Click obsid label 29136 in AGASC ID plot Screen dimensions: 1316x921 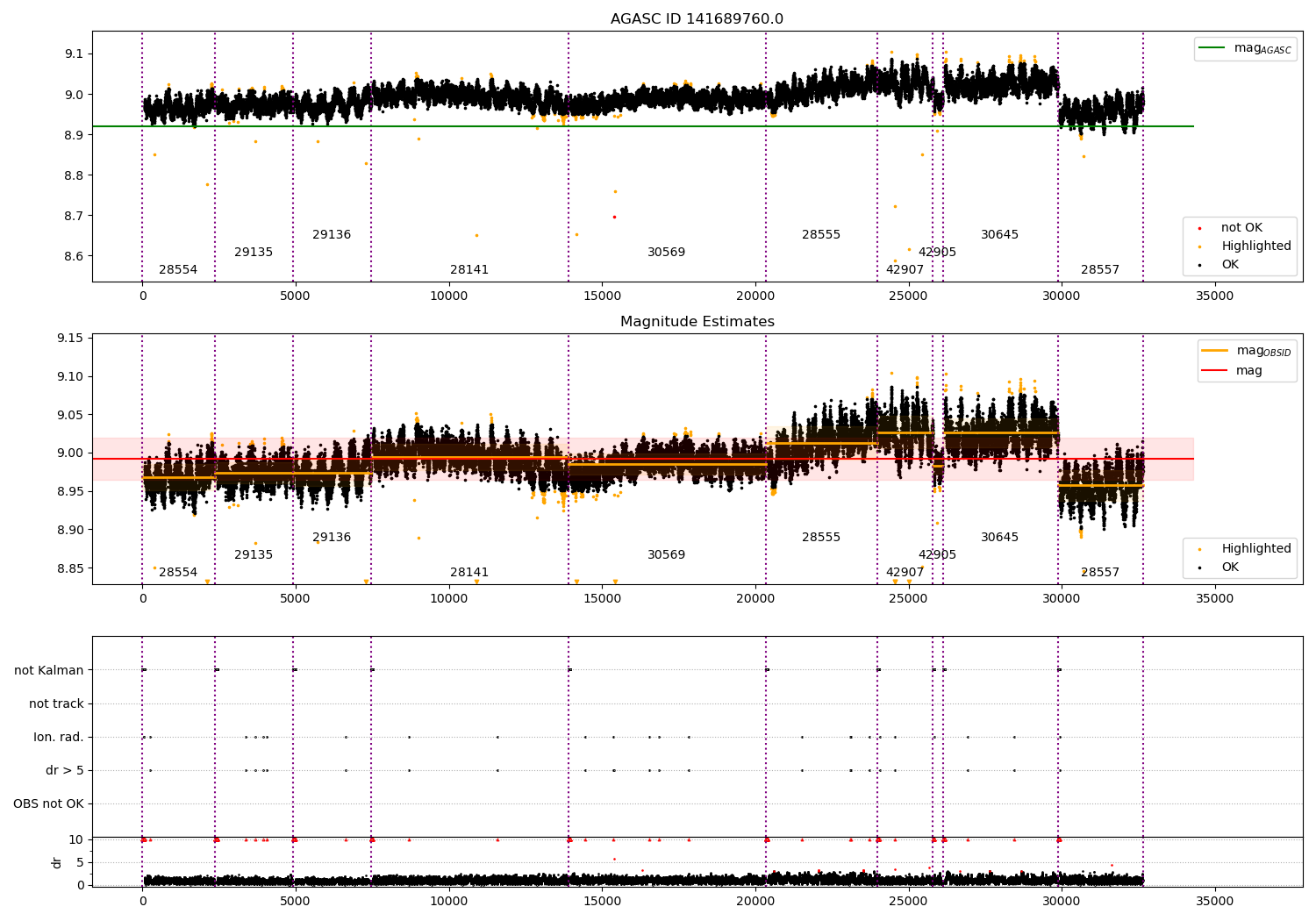coord(332,234)
